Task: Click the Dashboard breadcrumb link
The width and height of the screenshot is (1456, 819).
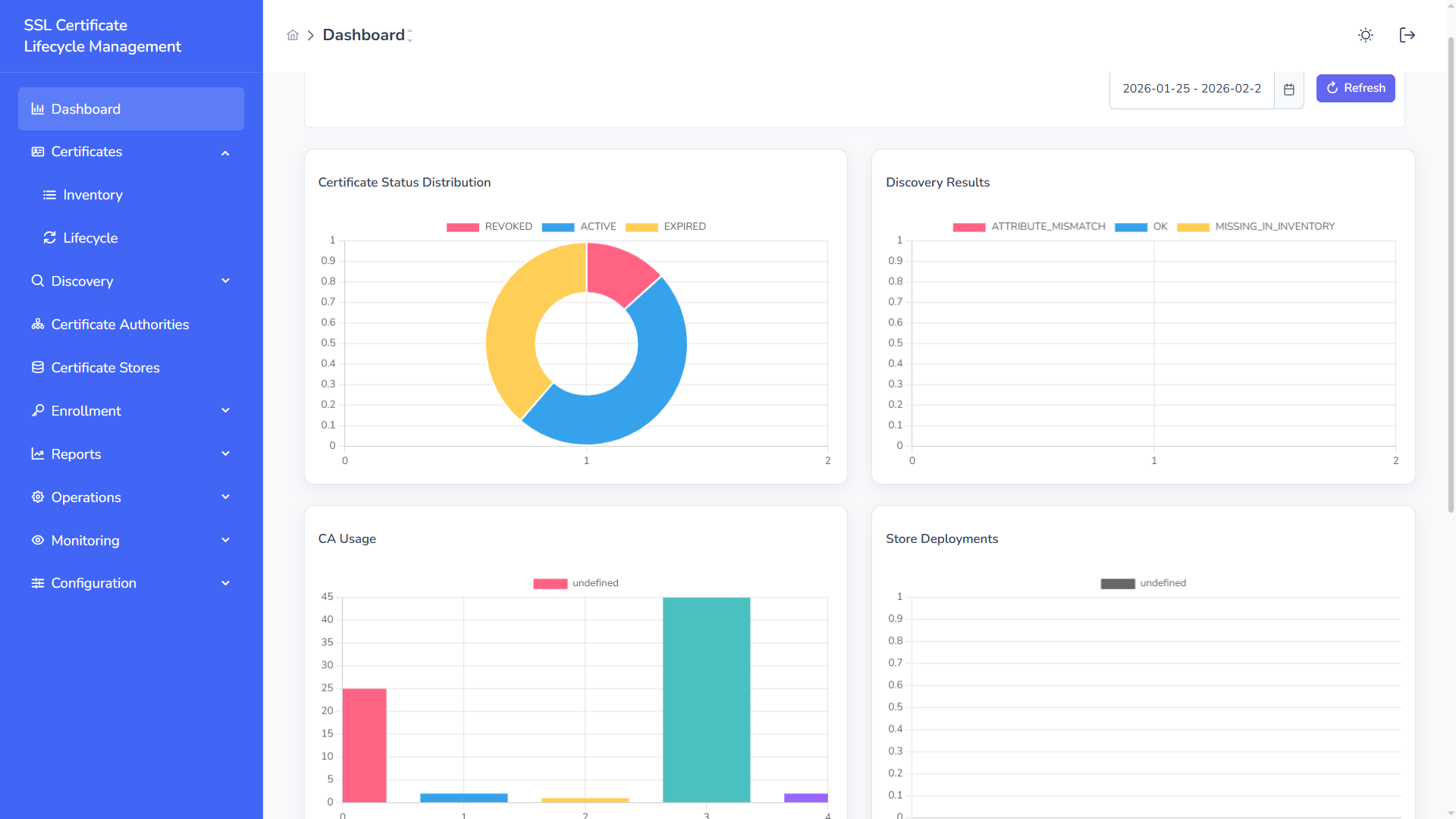Action: click(365, 35)
